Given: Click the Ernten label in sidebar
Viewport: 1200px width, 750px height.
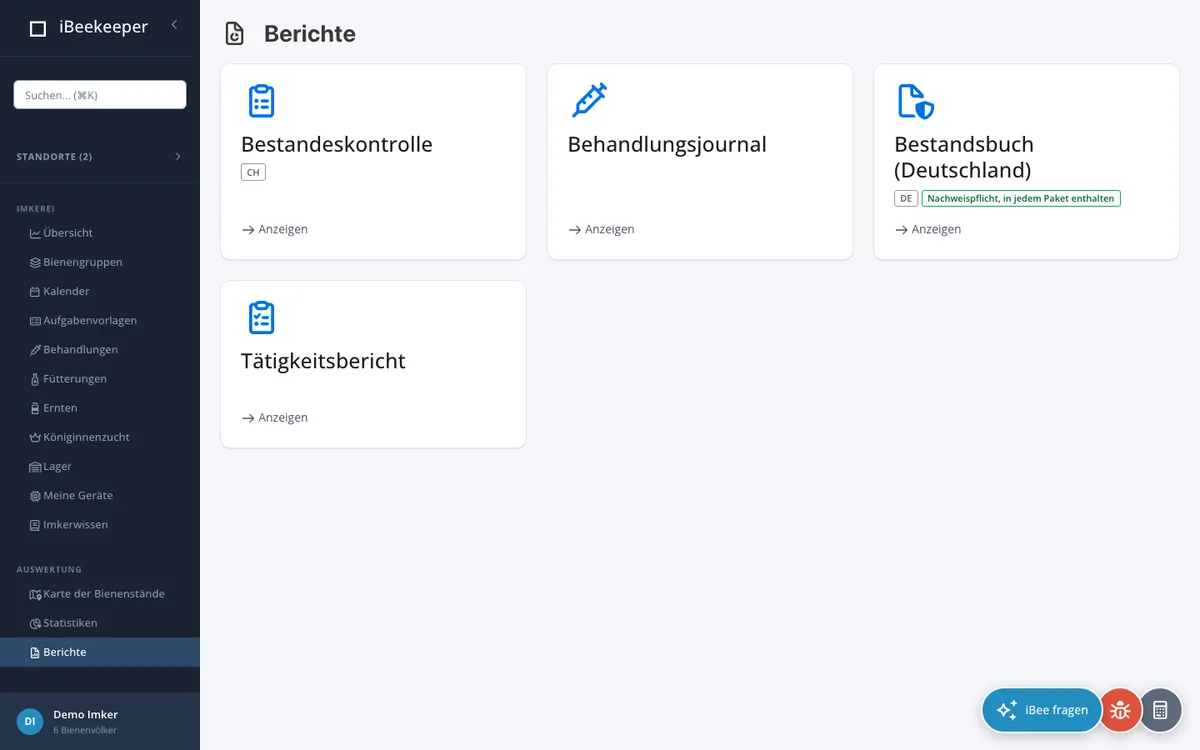Looking at the screenshot, I should pos(60,408).
